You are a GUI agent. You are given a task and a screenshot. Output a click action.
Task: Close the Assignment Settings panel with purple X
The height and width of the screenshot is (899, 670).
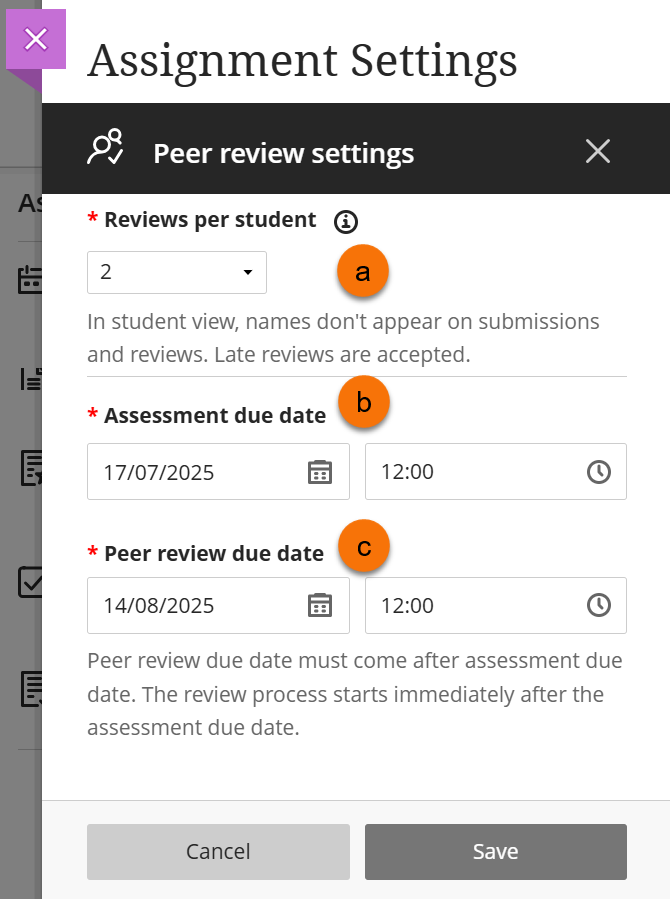click(36, 40)
